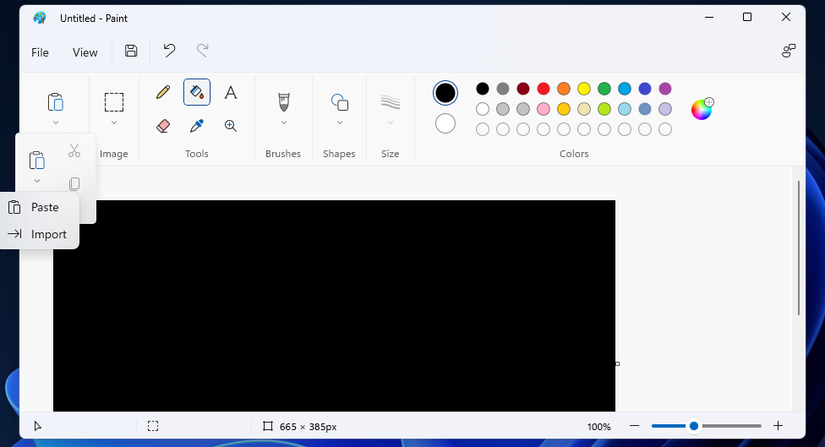Click the Paste icon in the flyout panel
This screenshot has height=447, width=825.
coord(37,160)
